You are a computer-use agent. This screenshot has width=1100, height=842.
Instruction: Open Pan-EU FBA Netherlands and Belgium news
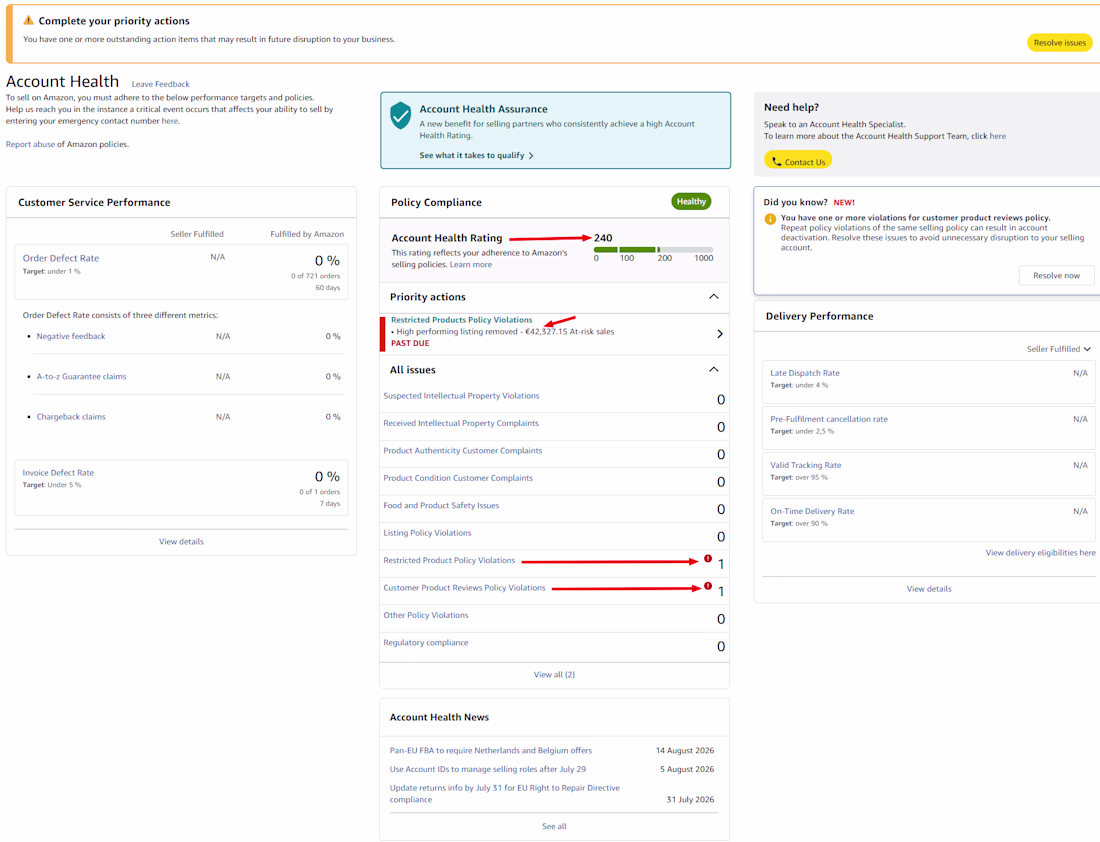click(490, 750)
